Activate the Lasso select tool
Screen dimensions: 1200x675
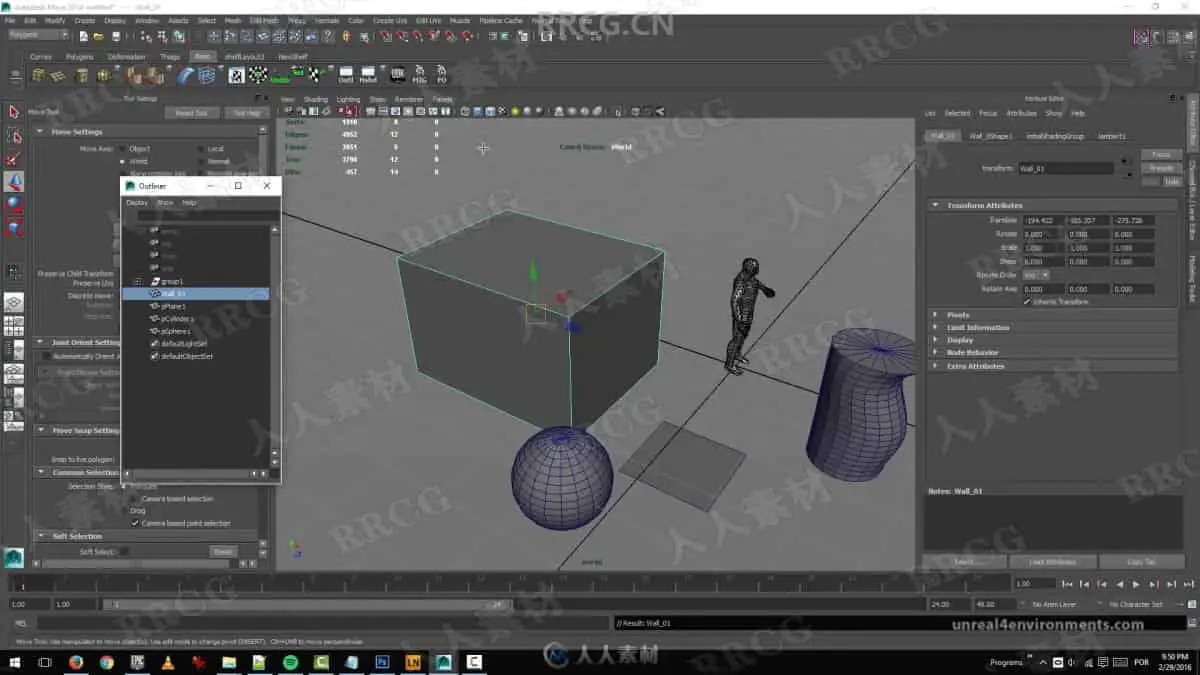[x=14, y=135]
